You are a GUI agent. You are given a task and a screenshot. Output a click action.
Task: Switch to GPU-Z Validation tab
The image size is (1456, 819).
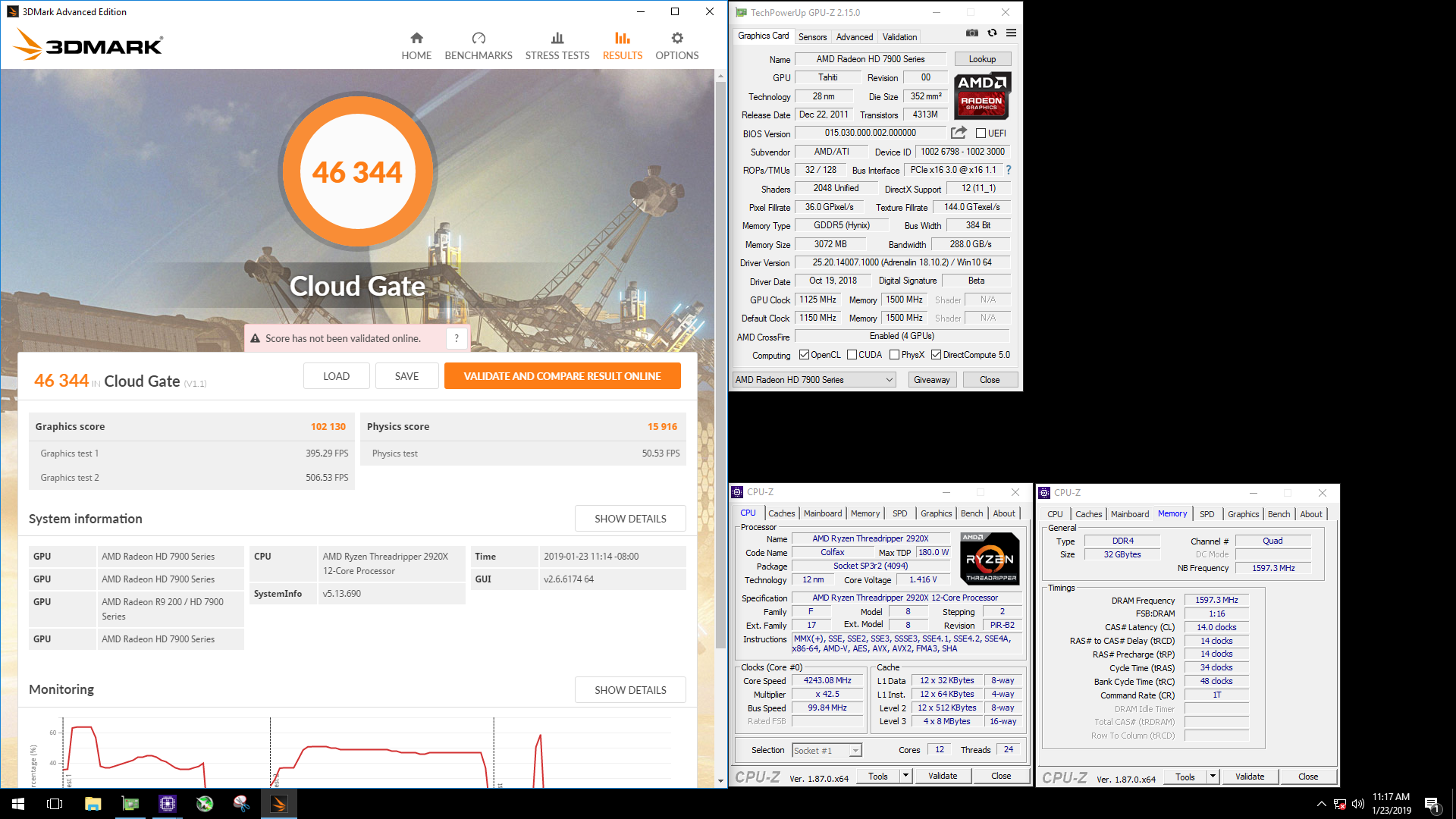tap(899, 36)
